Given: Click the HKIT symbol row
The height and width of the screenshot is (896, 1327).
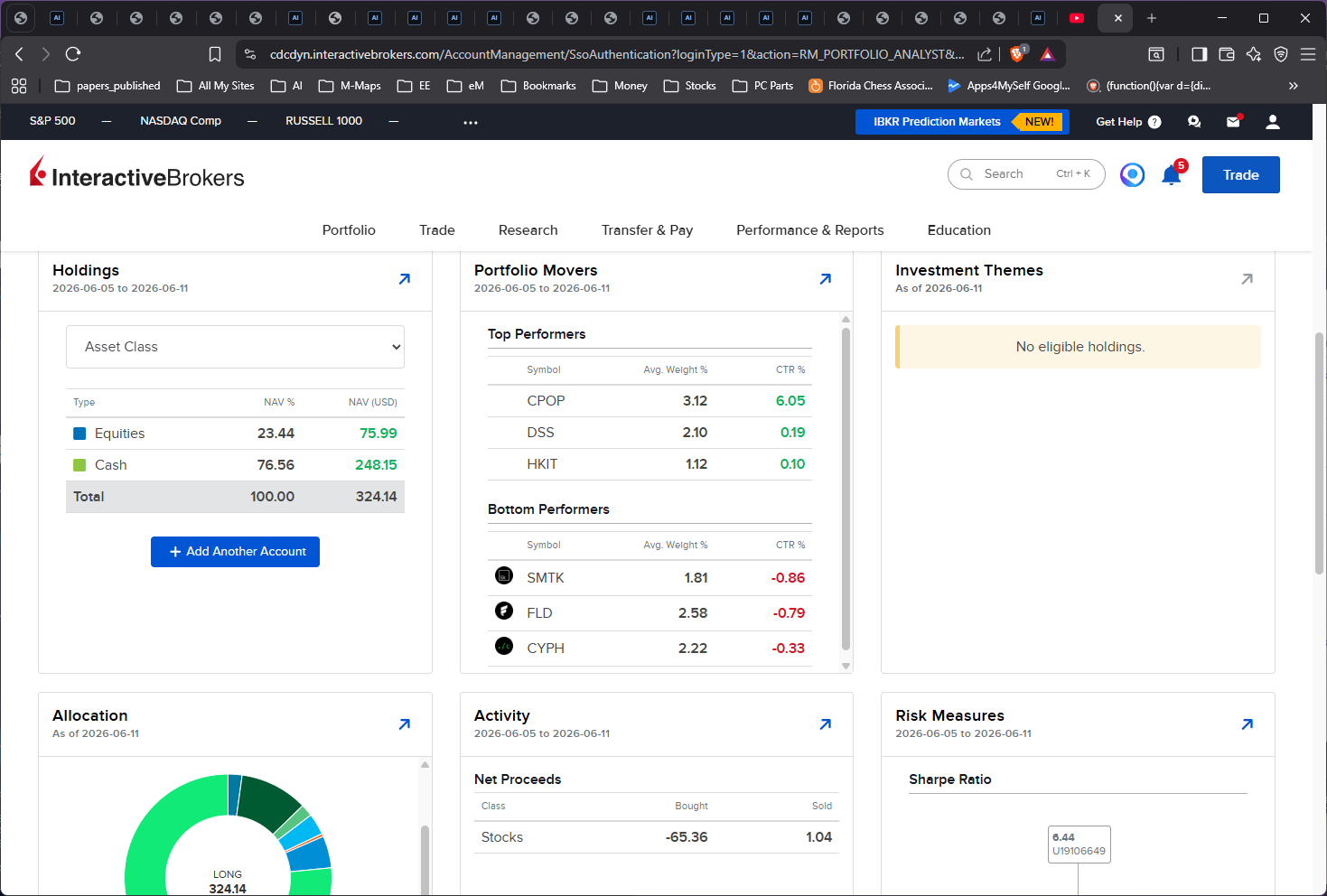Looking at the screenshot, I should tap(649, 464).
